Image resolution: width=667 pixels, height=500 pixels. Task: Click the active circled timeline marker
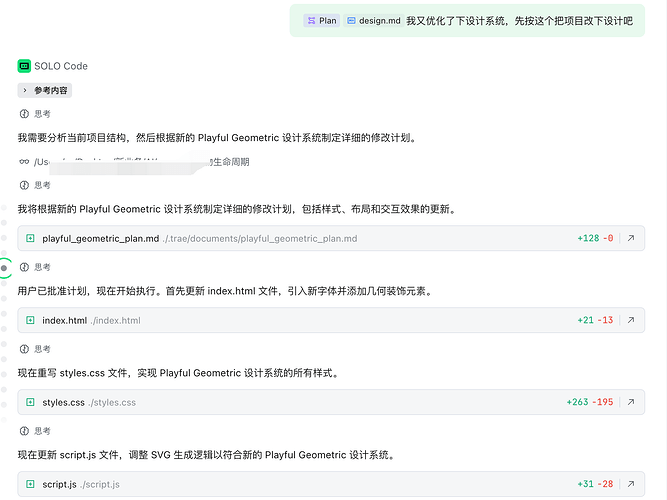[5, 268]
